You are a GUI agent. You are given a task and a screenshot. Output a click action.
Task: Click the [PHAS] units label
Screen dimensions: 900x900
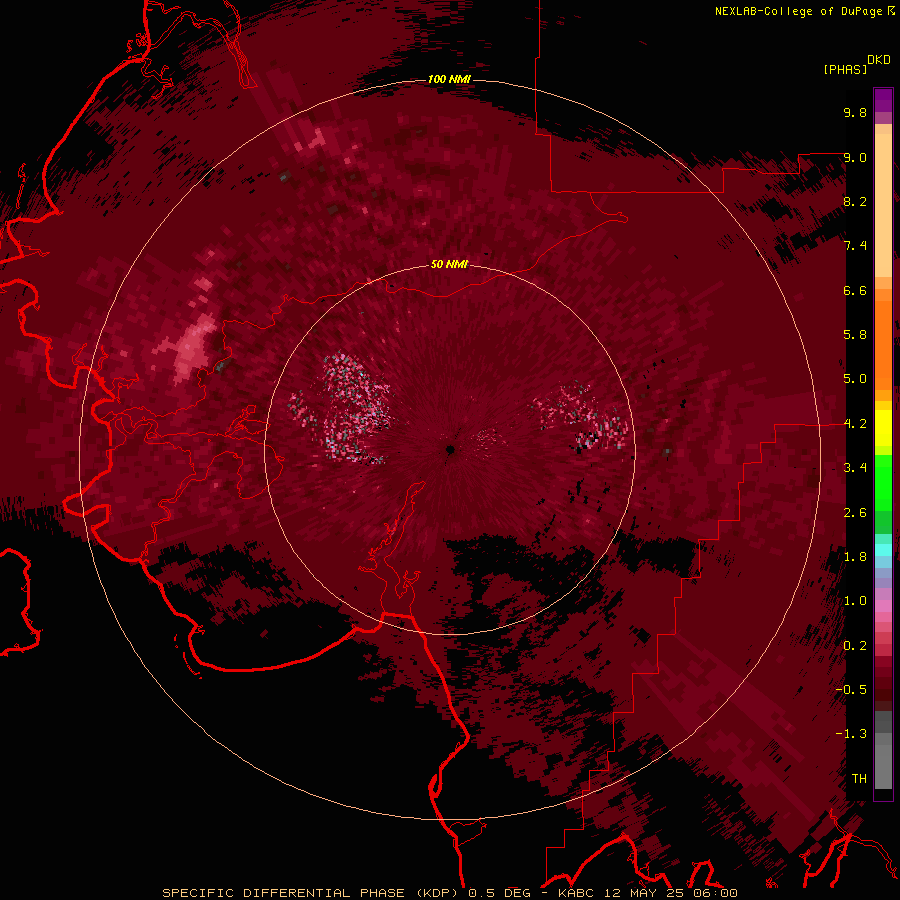click(x=845, y=69)
